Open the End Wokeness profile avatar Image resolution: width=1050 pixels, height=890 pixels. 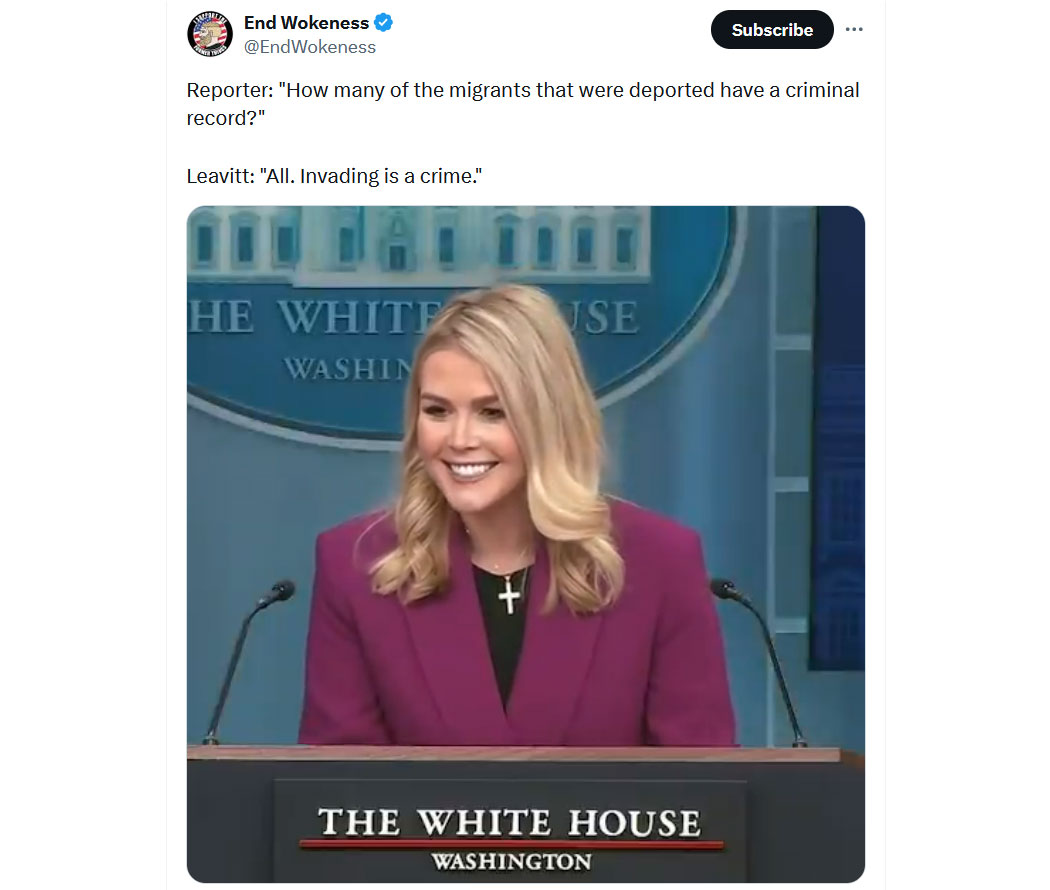click(x=210, y=33)
